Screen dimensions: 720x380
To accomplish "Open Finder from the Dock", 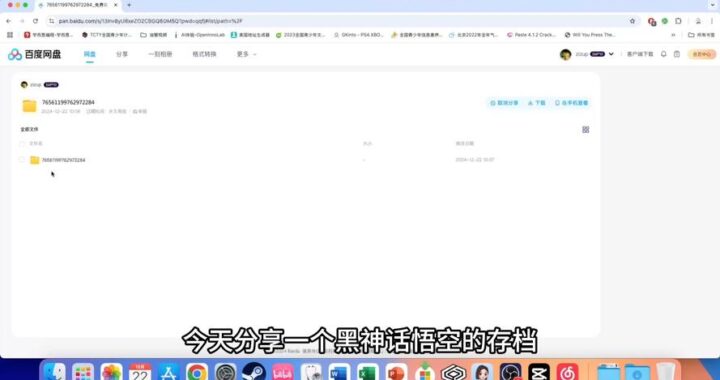I will (55, 372).
